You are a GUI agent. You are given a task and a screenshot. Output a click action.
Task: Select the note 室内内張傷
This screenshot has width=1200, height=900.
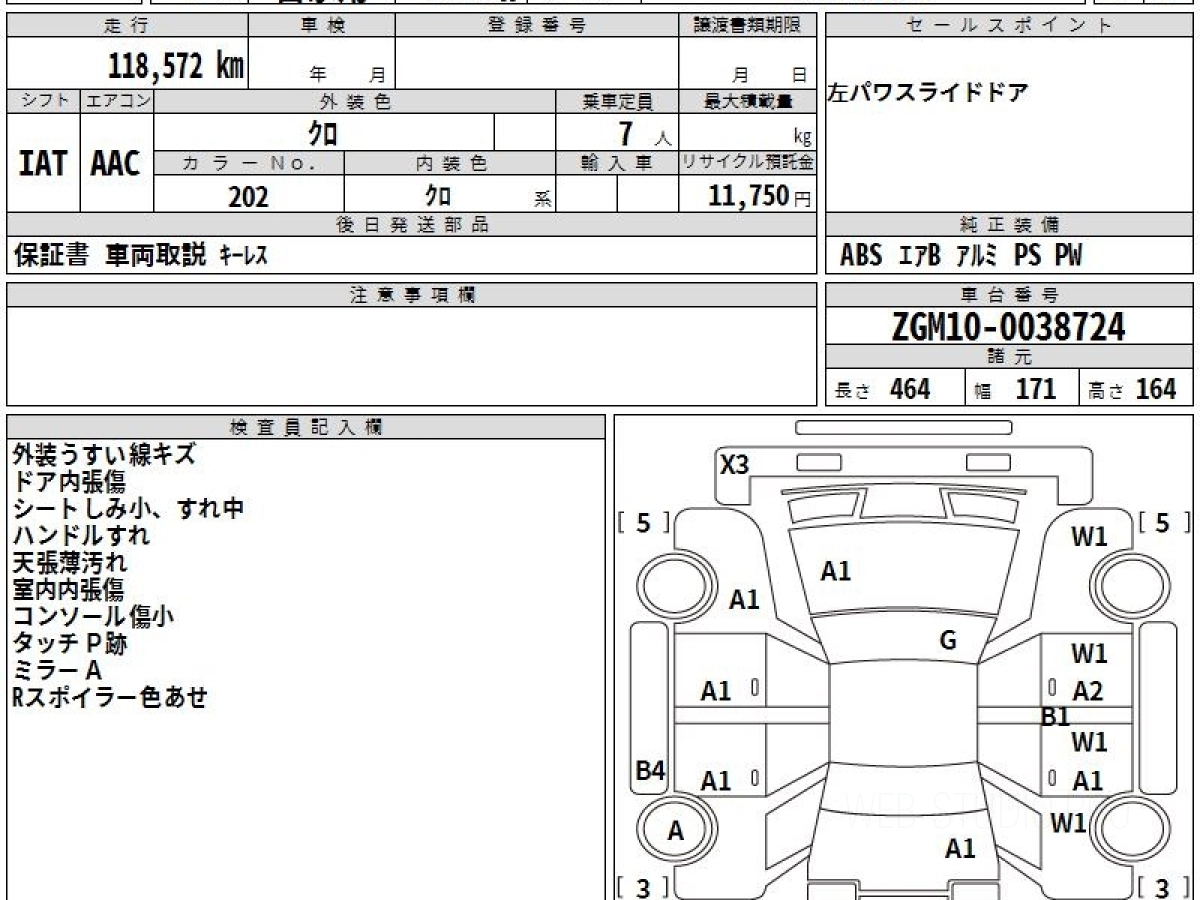(x=69, y=589)
